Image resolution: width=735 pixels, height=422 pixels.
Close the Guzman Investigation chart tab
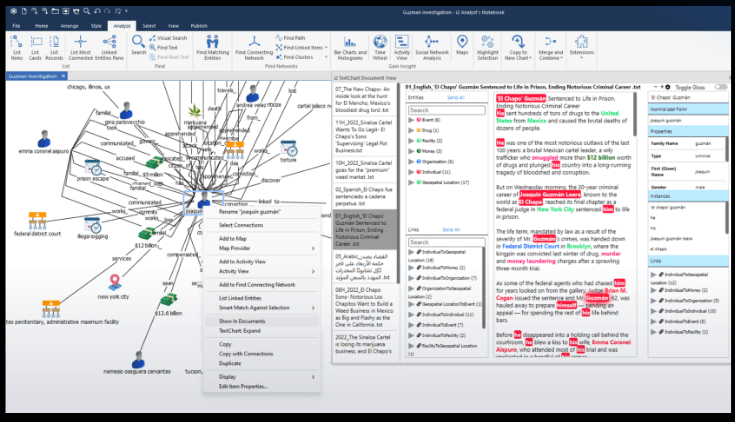[x=63, y=76]
